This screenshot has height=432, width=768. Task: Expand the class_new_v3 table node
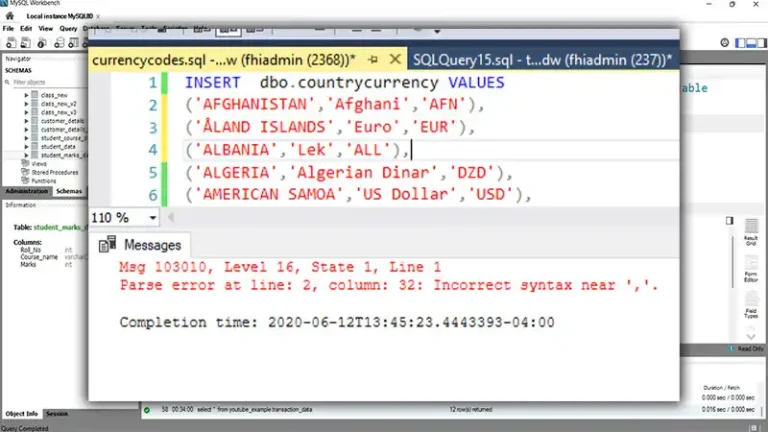(26, 113)
